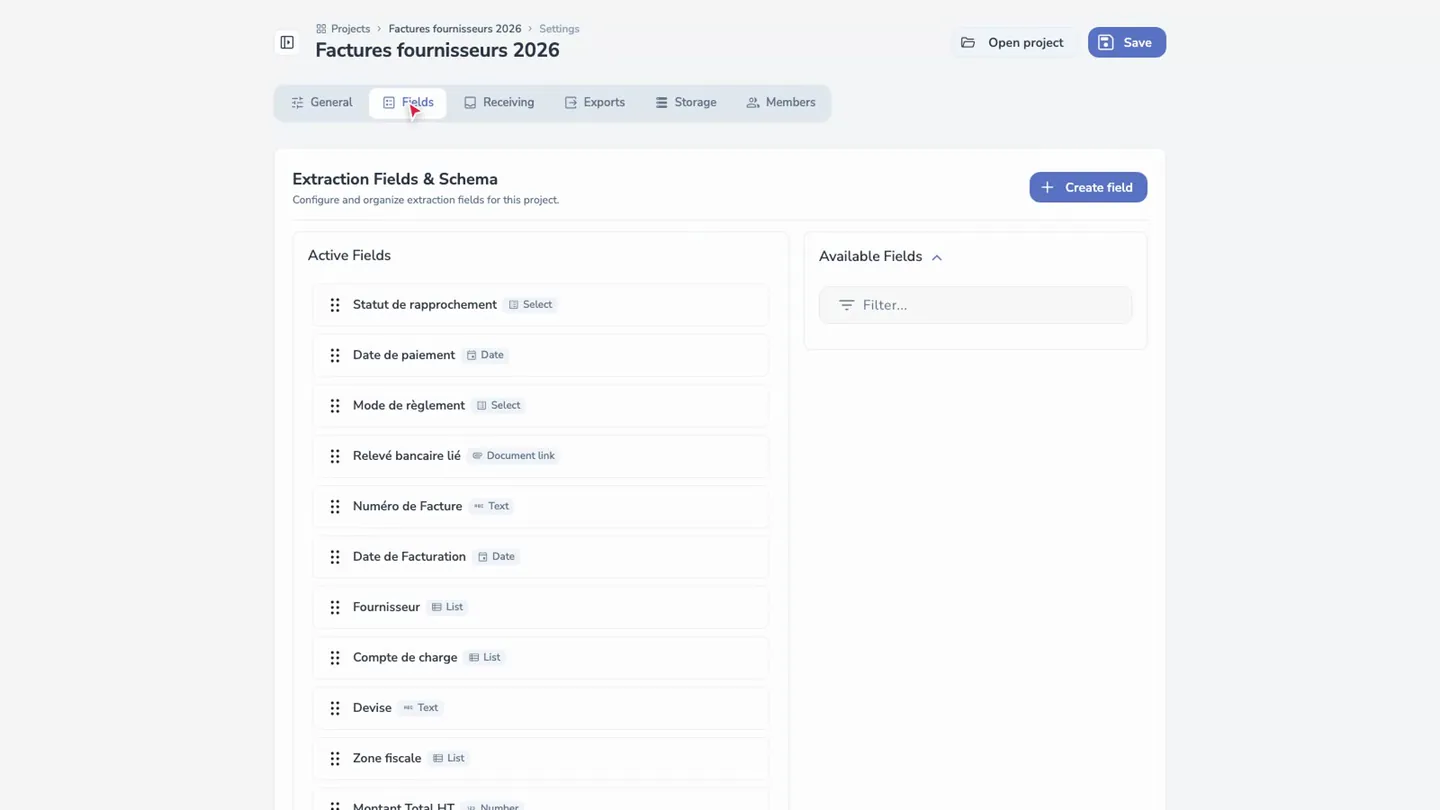The image size is (1440, 810).
Task: Collapse the Available Fields section chevron
Action: [937, 257]
